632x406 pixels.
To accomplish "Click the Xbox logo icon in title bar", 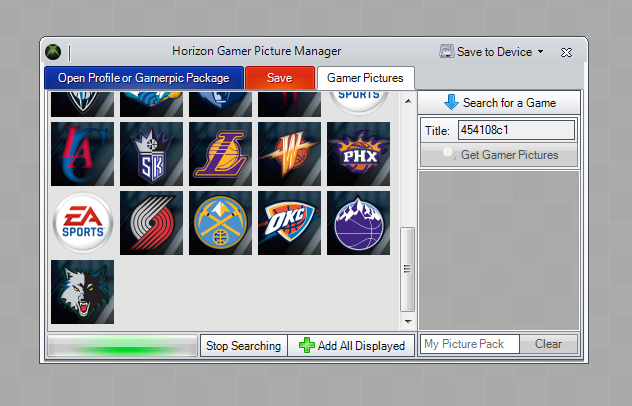I will (53, 52).
